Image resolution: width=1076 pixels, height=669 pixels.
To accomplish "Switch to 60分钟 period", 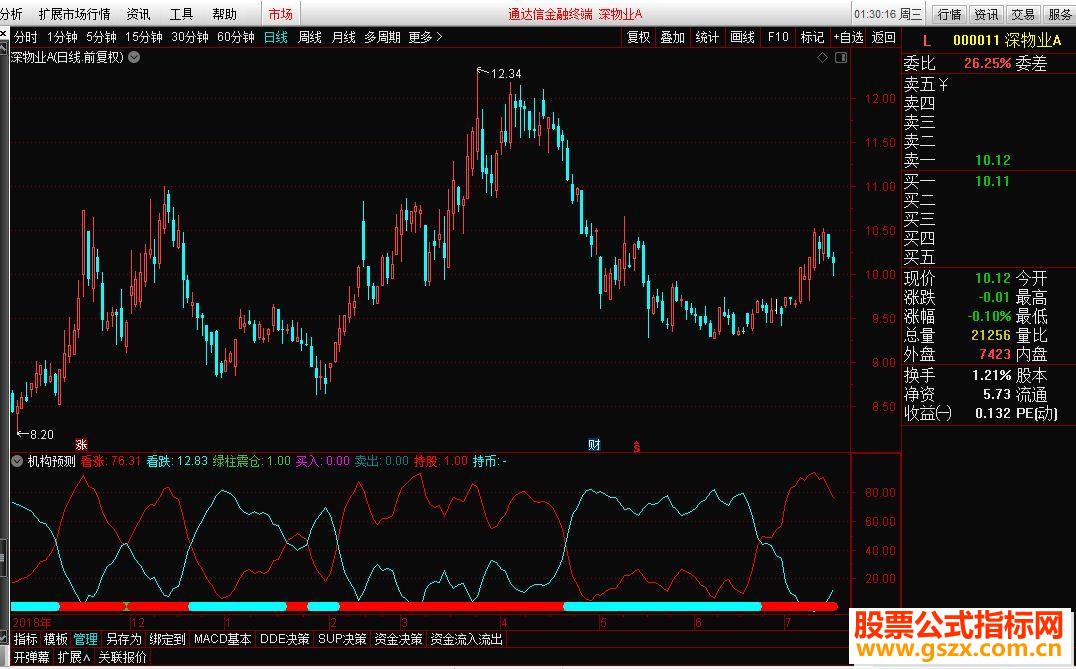I will click(x=235, y=37).
